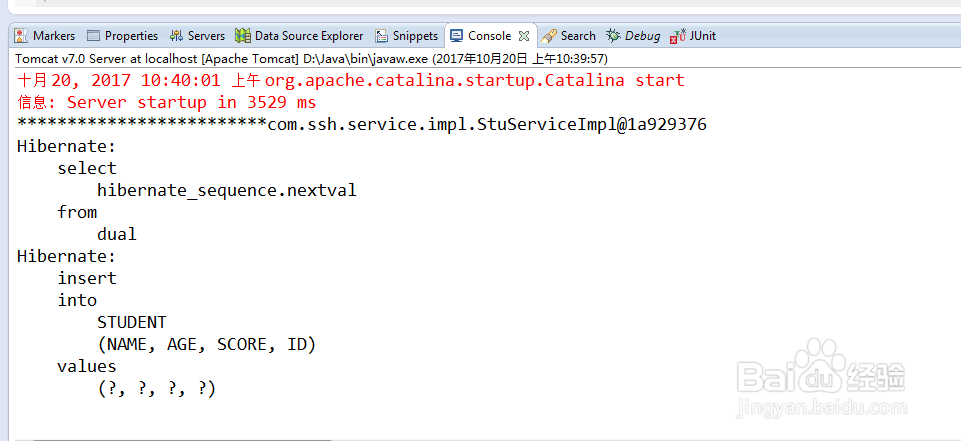
Task: Open the Search tab
Action: tap(578, 36)
